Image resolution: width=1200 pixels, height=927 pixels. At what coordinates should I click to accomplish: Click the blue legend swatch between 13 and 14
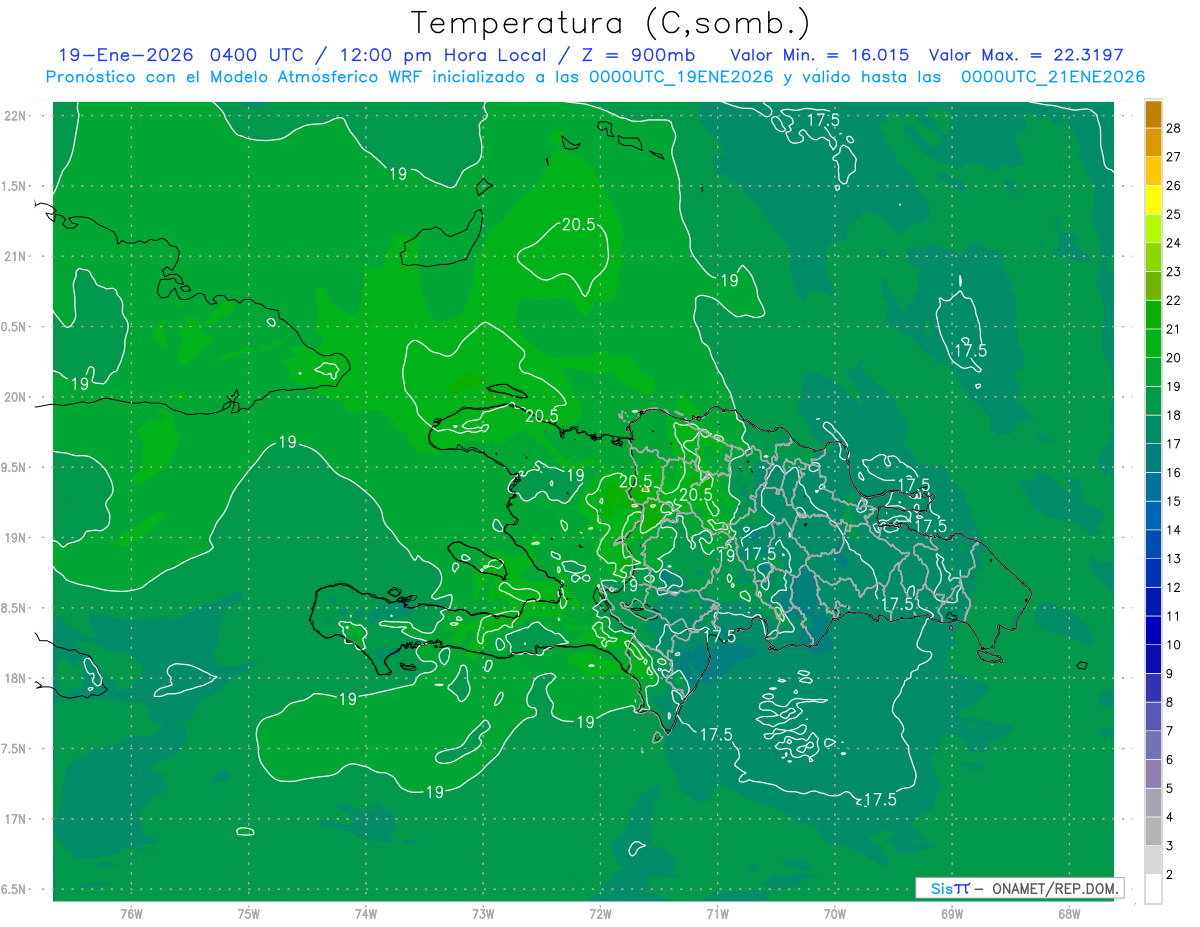pos(1153,545)
